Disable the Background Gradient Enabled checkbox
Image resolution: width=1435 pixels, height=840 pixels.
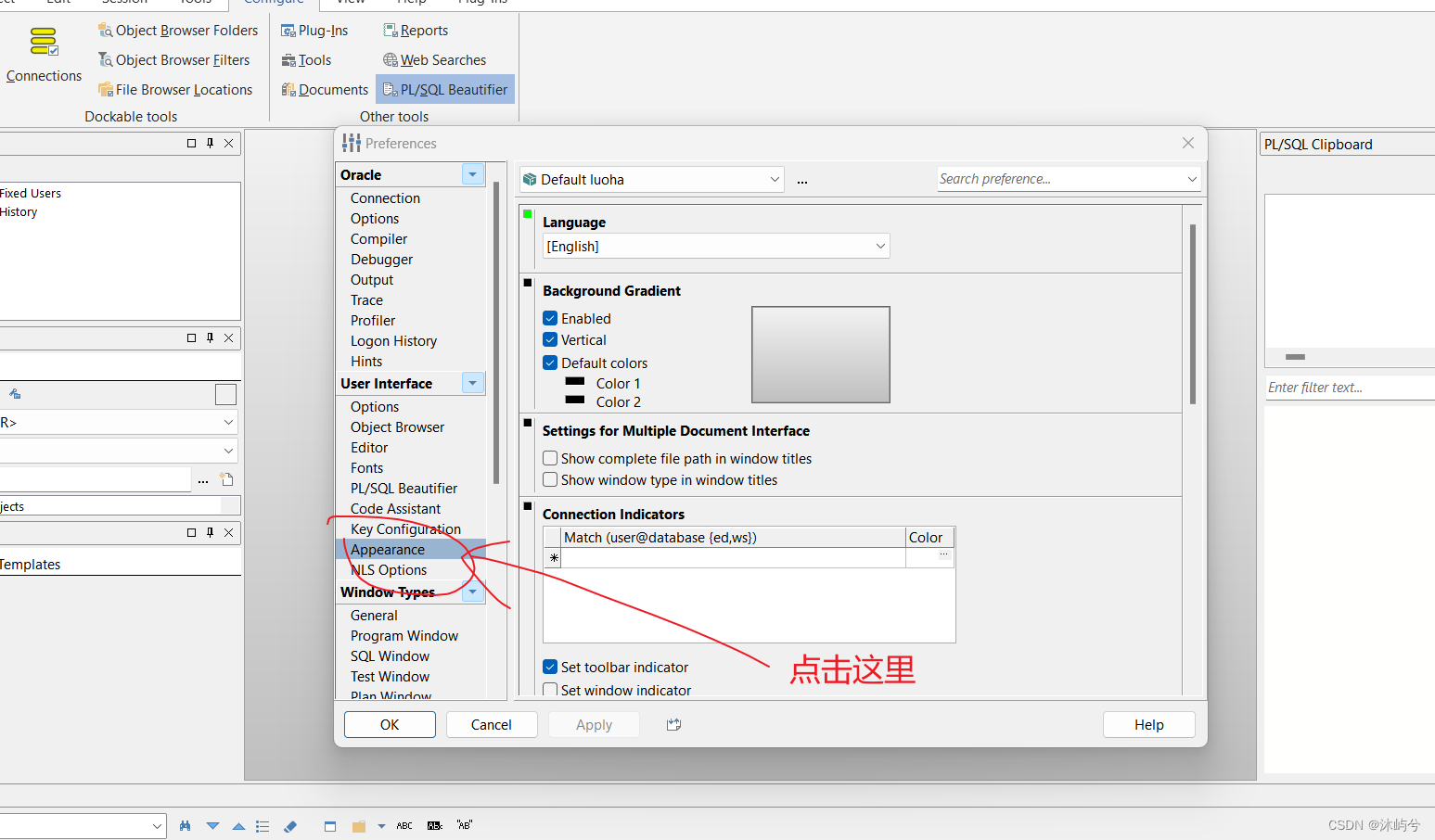pos(550,318)
